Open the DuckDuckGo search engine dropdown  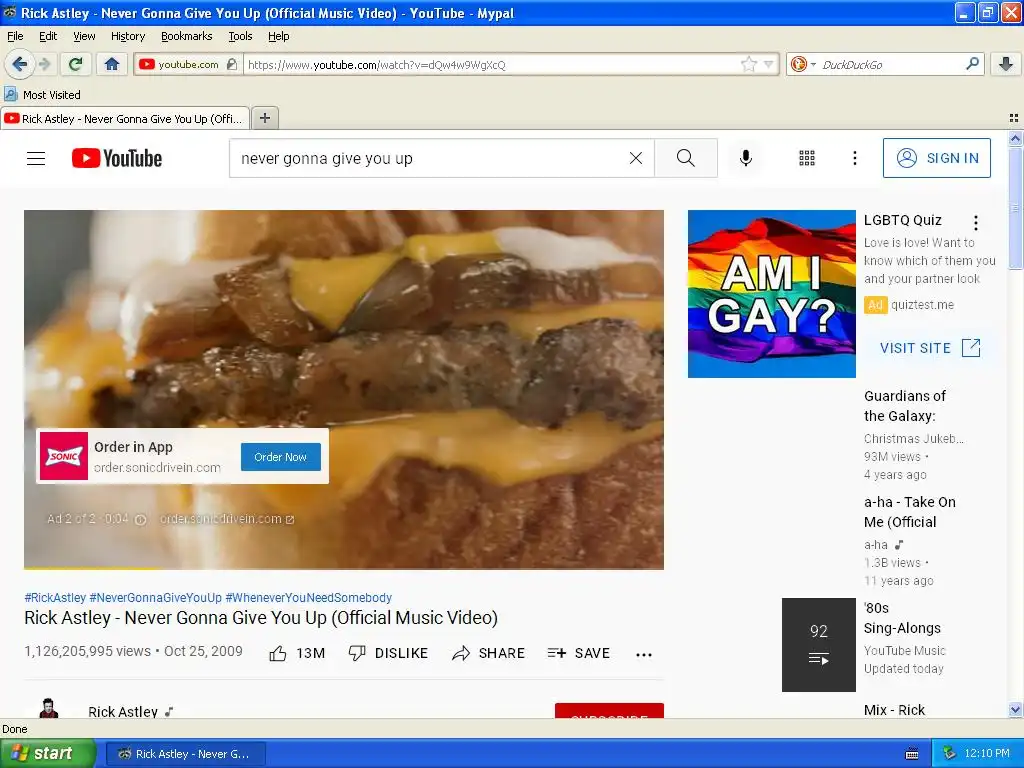point(803,64)
